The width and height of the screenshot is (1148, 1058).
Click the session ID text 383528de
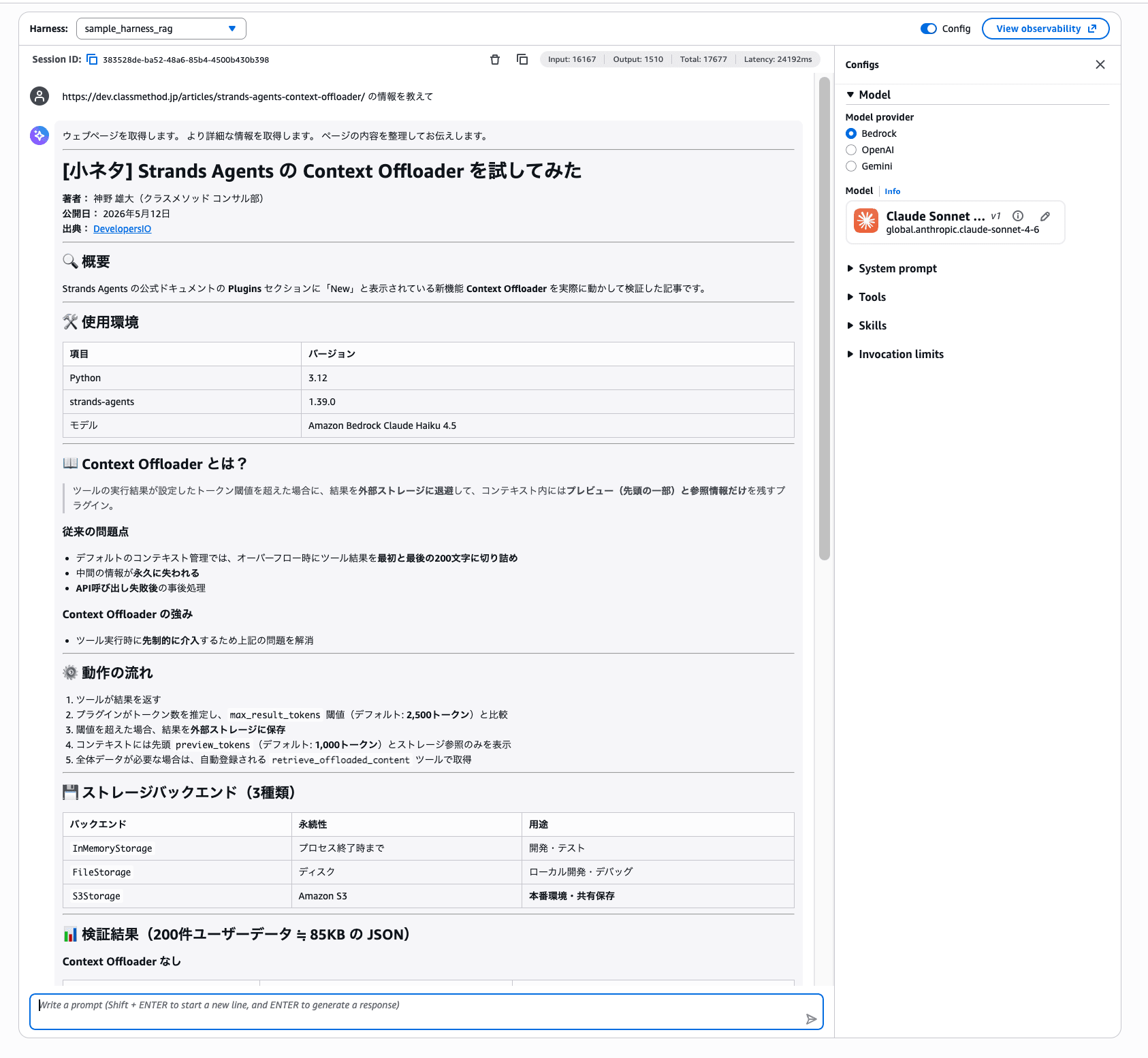point(186,60)
